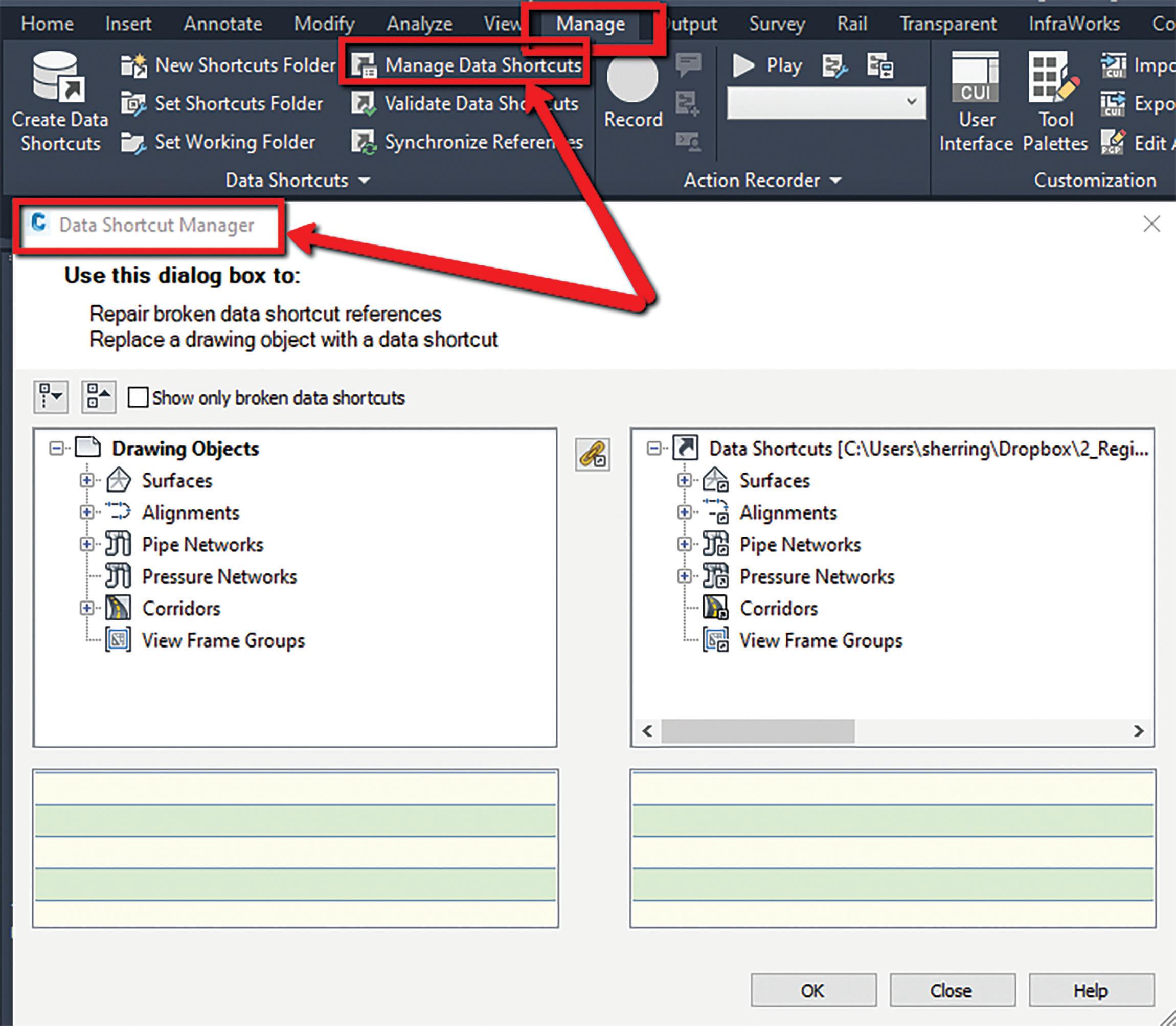Click the Edit Aliases icon
The image size is (1176, 1026).
(1114, 143)
